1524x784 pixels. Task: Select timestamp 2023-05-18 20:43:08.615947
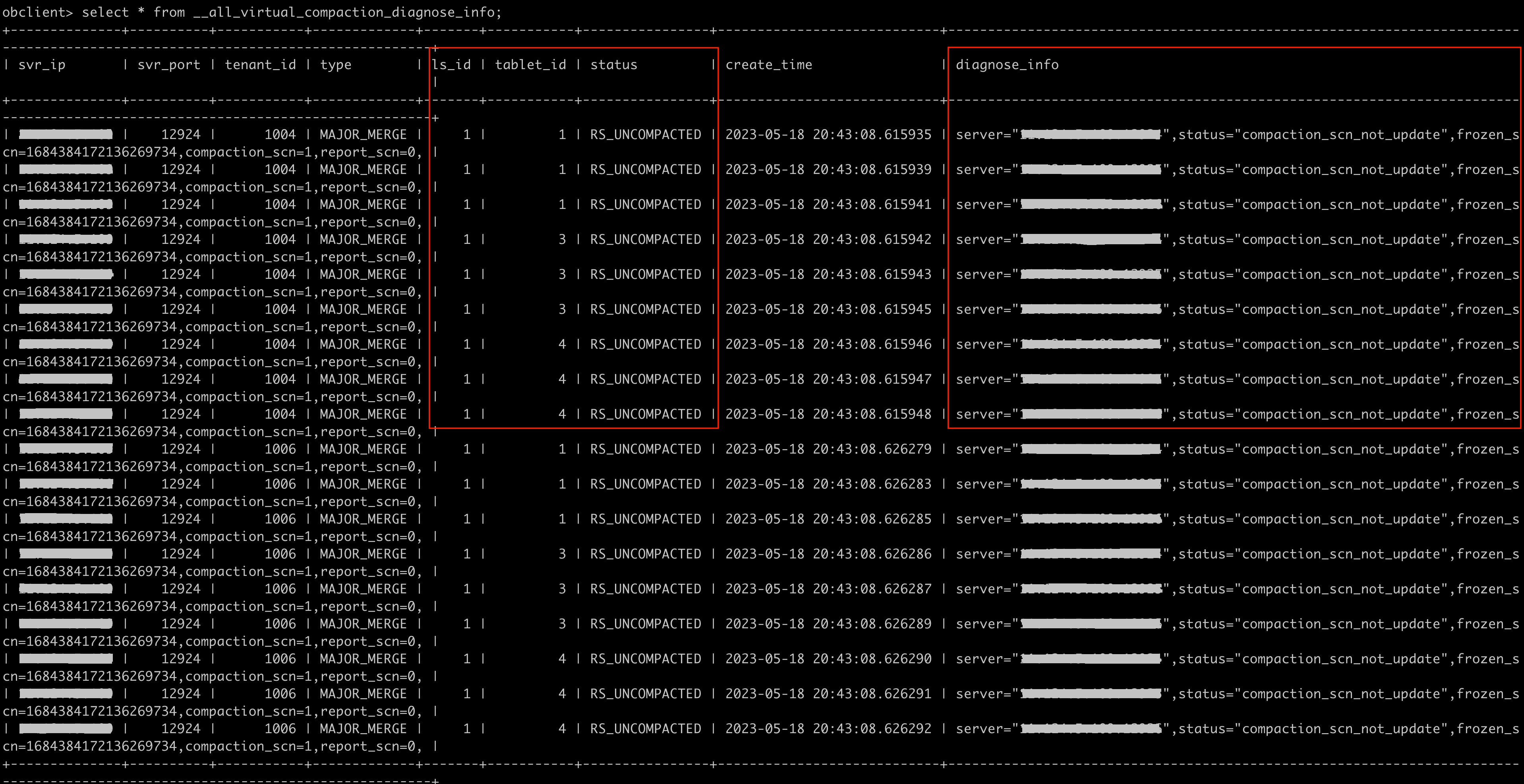click(x=828, y=379)
